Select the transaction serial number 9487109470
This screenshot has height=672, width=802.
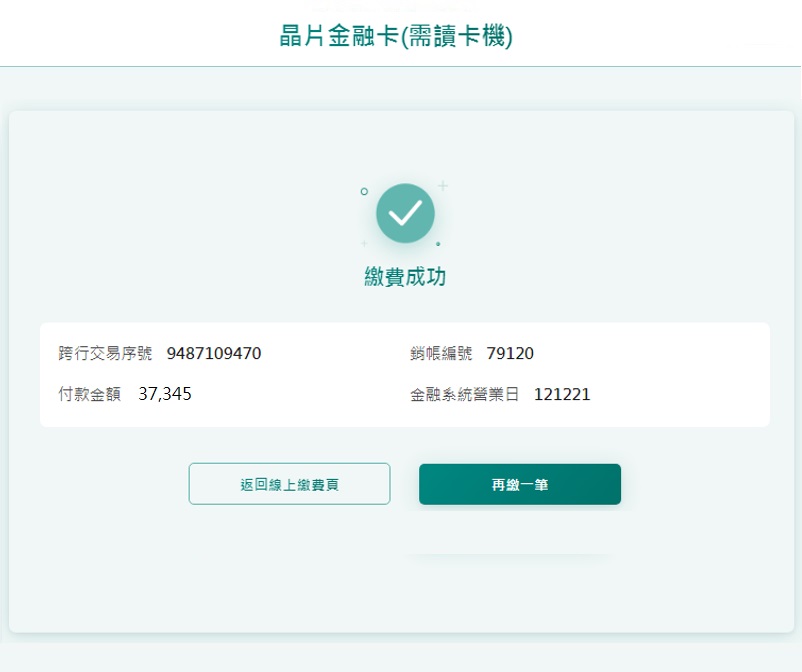(x=214, y=353)
